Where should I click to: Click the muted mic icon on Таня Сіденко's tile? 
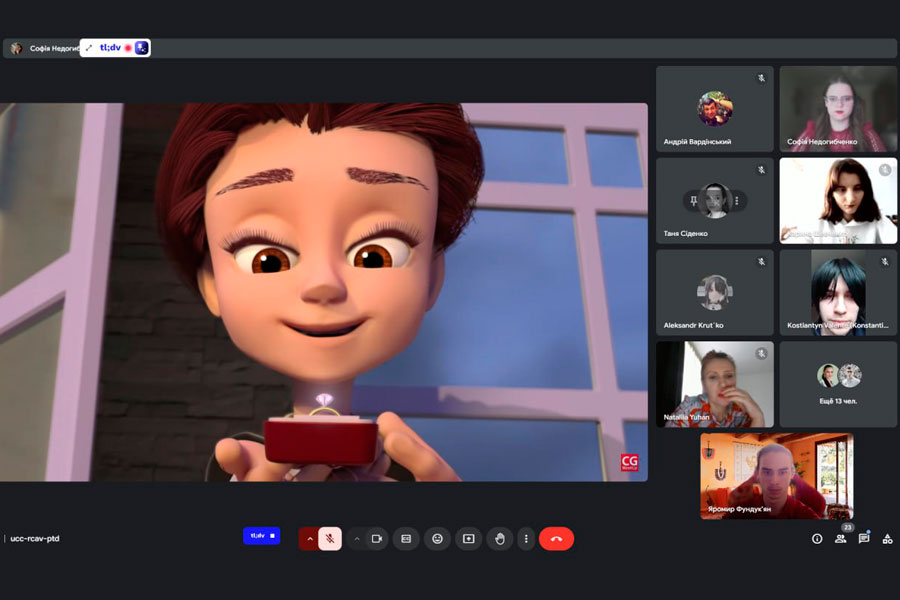pyautogui.click(x=761, y=170)
